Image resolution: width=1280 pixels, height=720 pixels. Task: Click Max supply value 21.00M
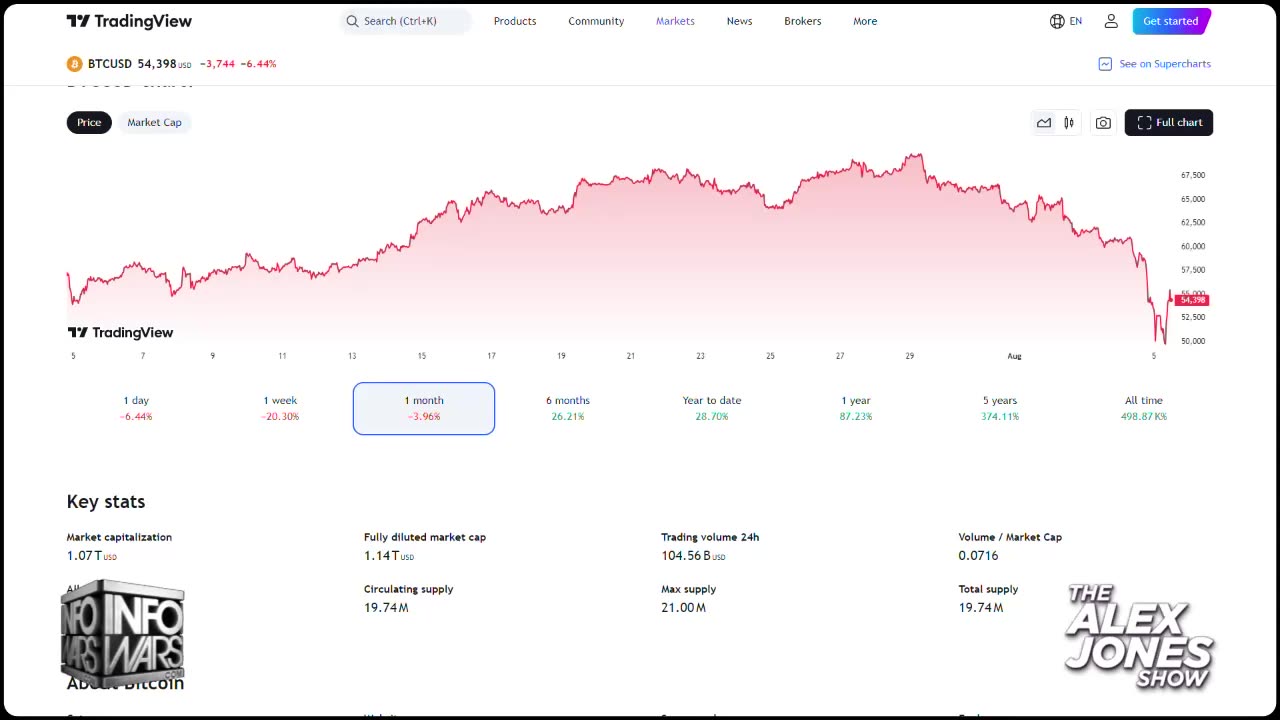tap(684, 608)
